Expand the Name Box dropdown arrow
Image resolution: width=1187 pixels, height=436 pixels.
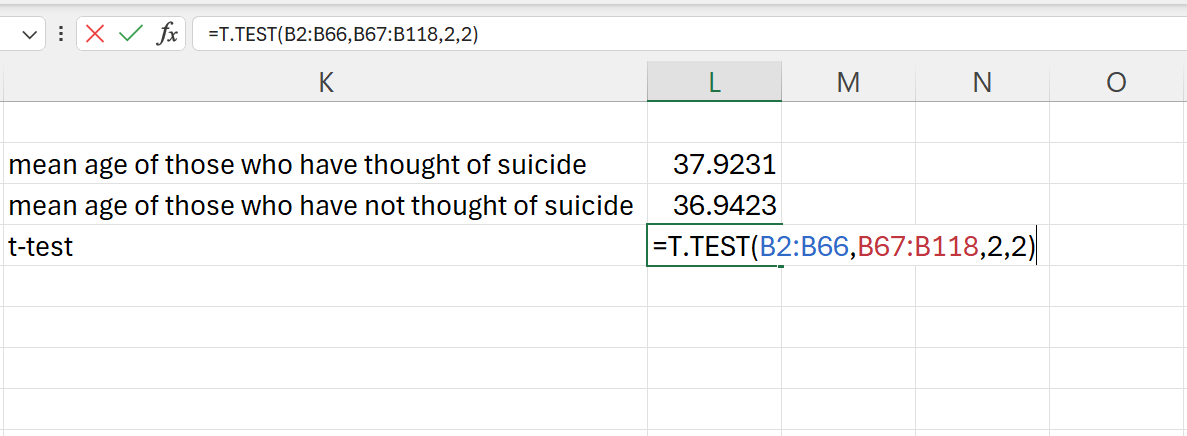click(30, 35)
